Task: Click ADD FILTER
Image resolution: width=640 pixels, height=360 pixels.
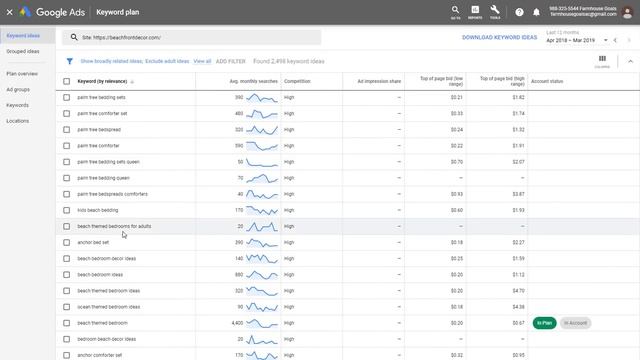Action: pyautogui.click(x=231, y=61)
